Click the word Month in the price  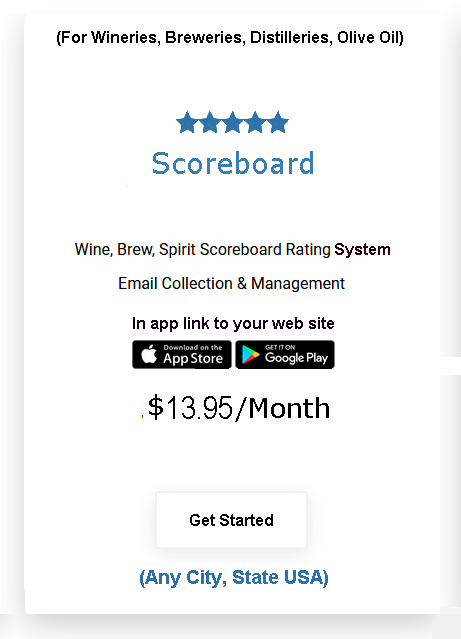point(289,408)
